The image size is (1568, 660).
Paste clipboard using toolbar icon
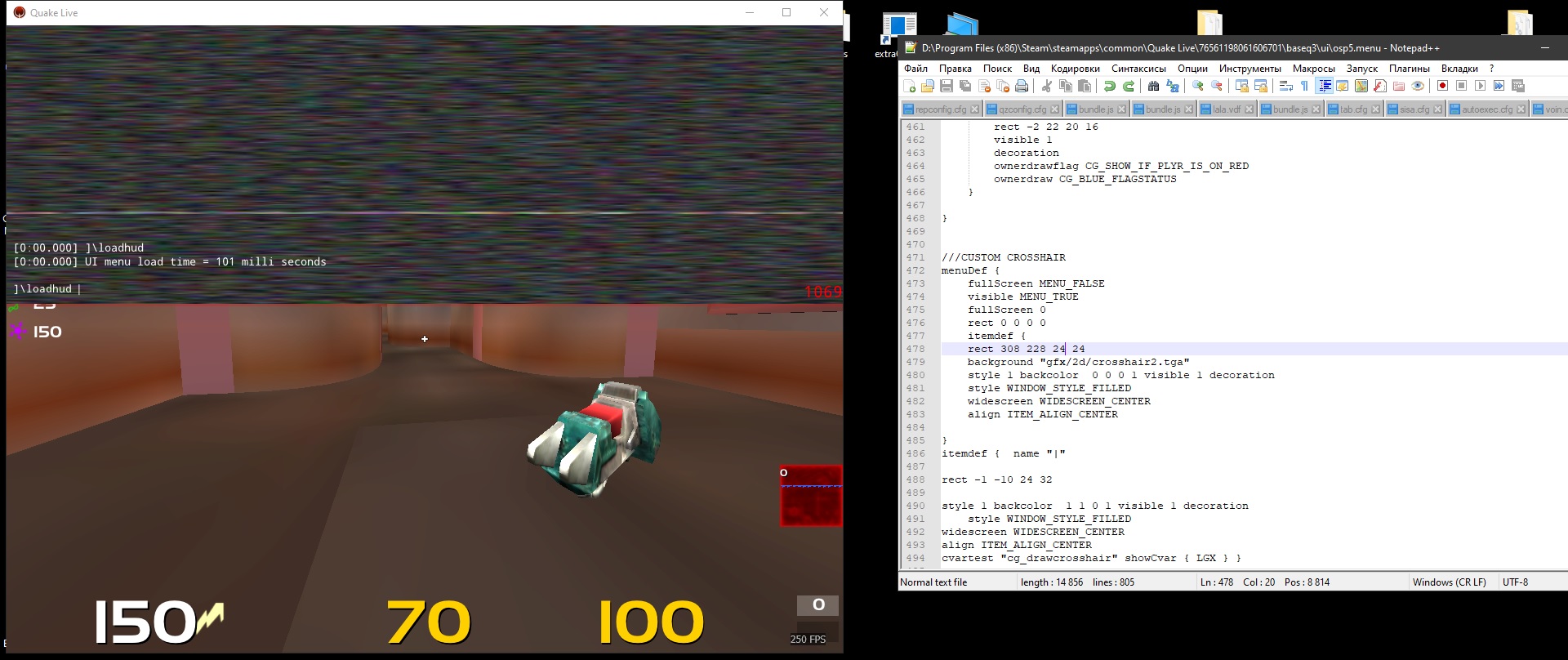point(1085,86)
